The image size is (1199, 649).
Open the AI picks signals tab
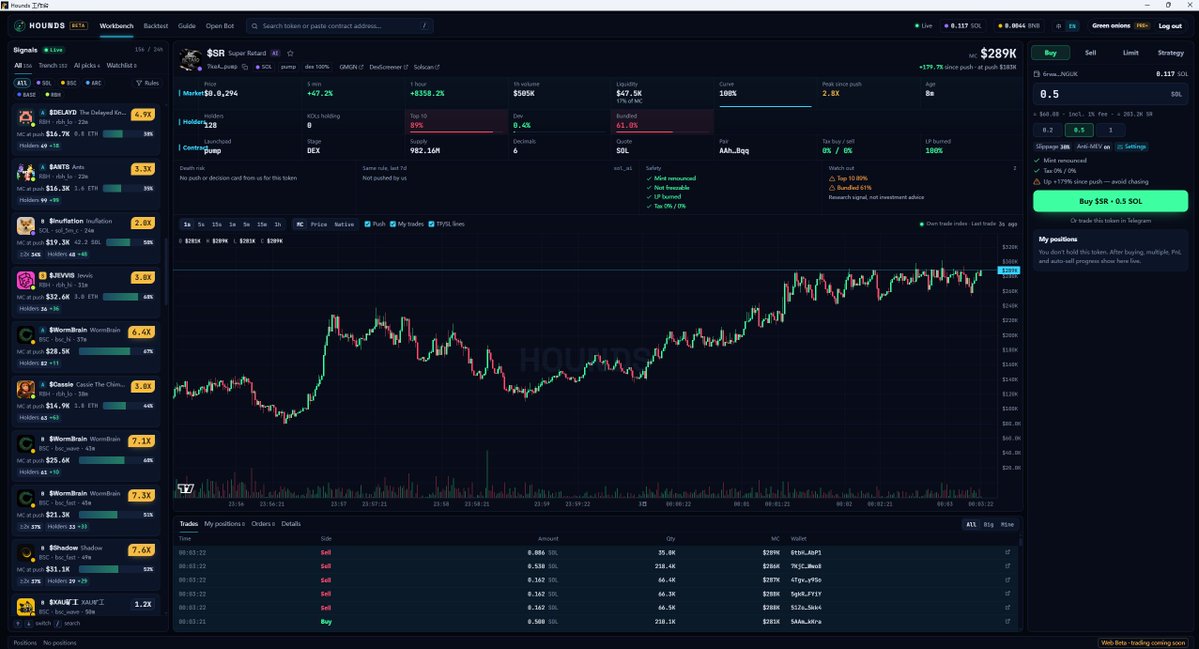click(x=86, y=66)
